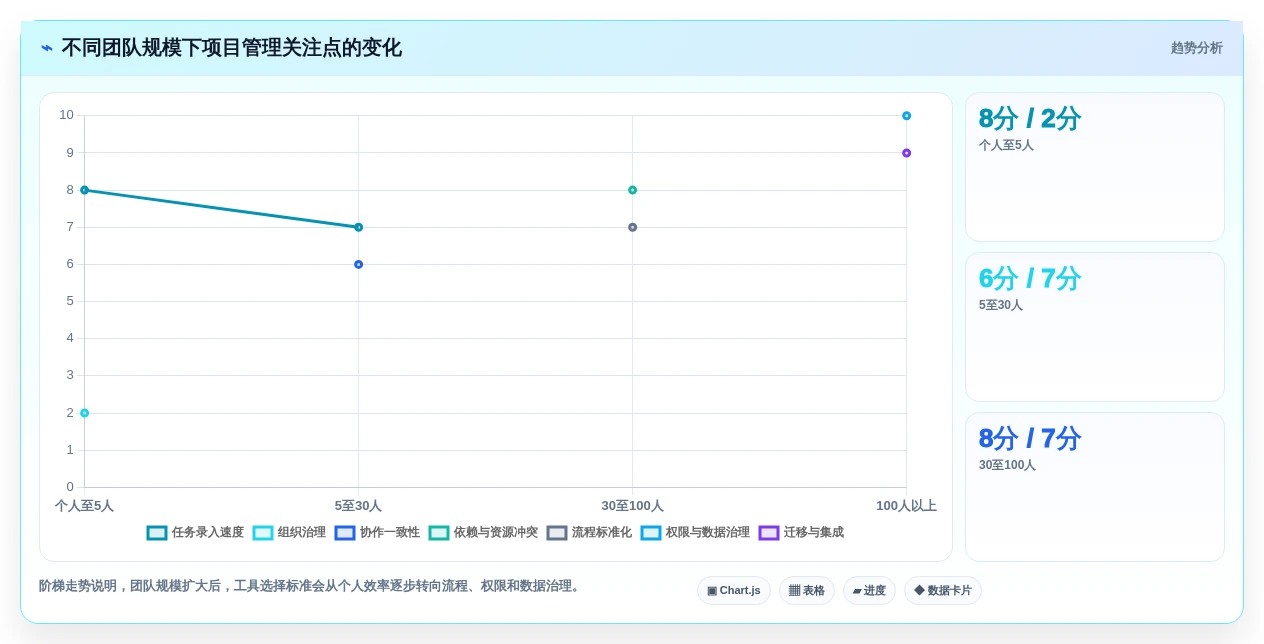
Task: Click the 30至100人 x-axis label
Action: point(632,506)
